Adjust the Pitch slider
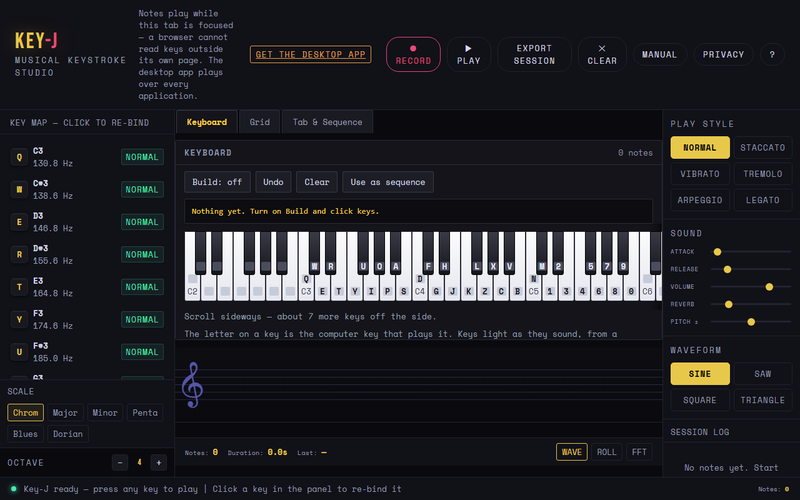This screenshot has height=500, width=800. [x=751, y=322]
